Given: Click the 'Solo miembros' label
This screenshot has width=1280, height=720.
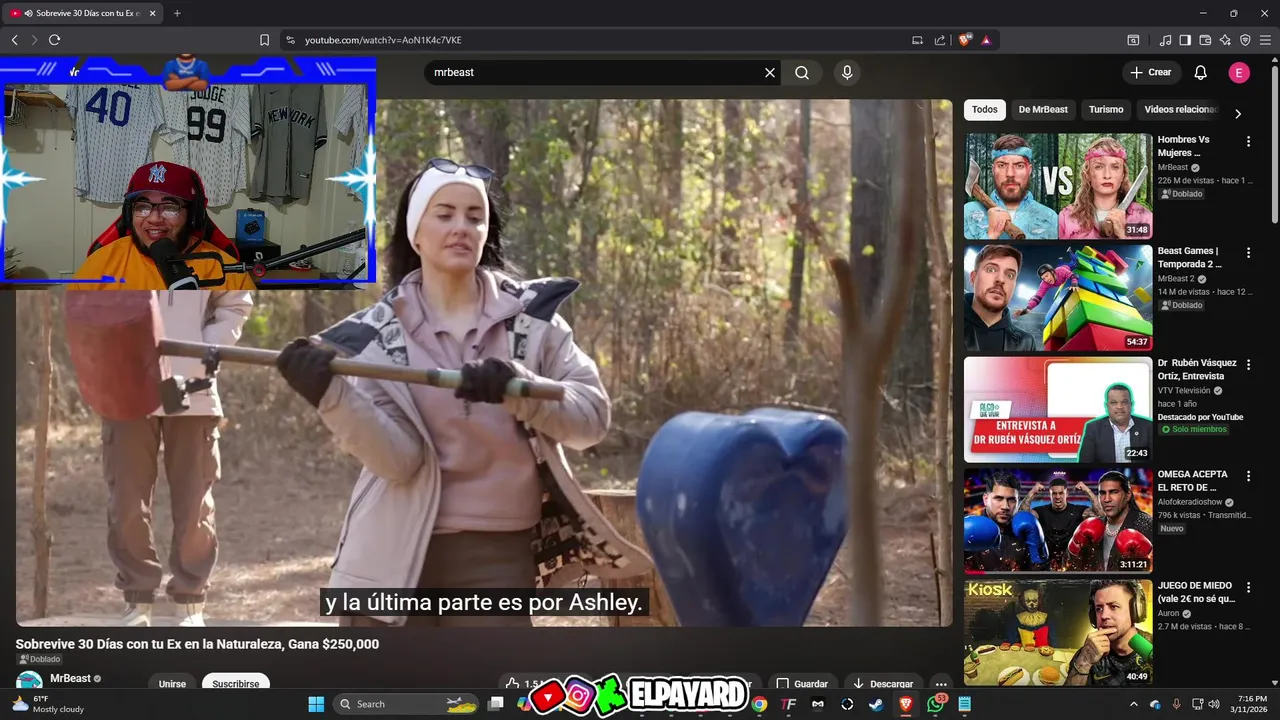Looking at the screenshot, I should (x=1193, y=429).
